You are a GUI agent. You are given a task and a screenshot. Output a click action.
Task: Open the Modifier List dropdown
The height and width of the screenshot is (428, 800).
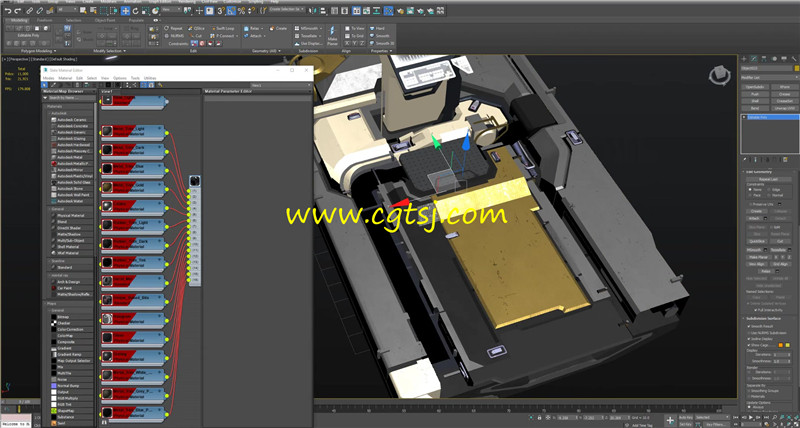point(769,78)
